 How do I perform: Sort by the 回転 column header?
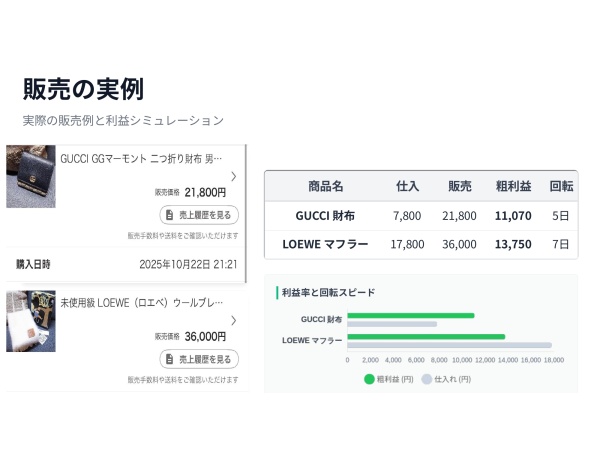point(561,186)
